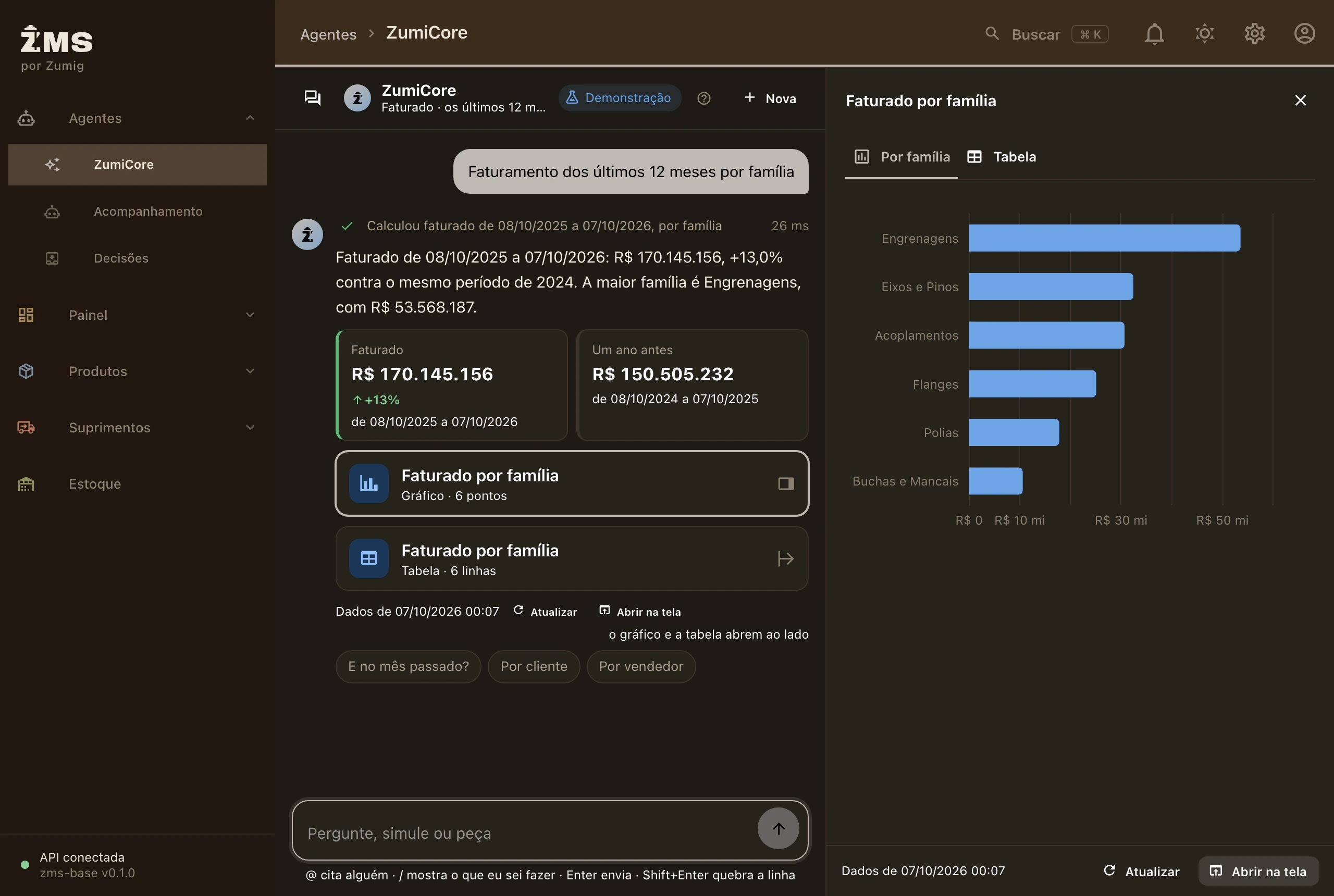Click the Buchas e Mancais chart bar
Viewport: 1334px width, 896px height.
click(996, 481)
